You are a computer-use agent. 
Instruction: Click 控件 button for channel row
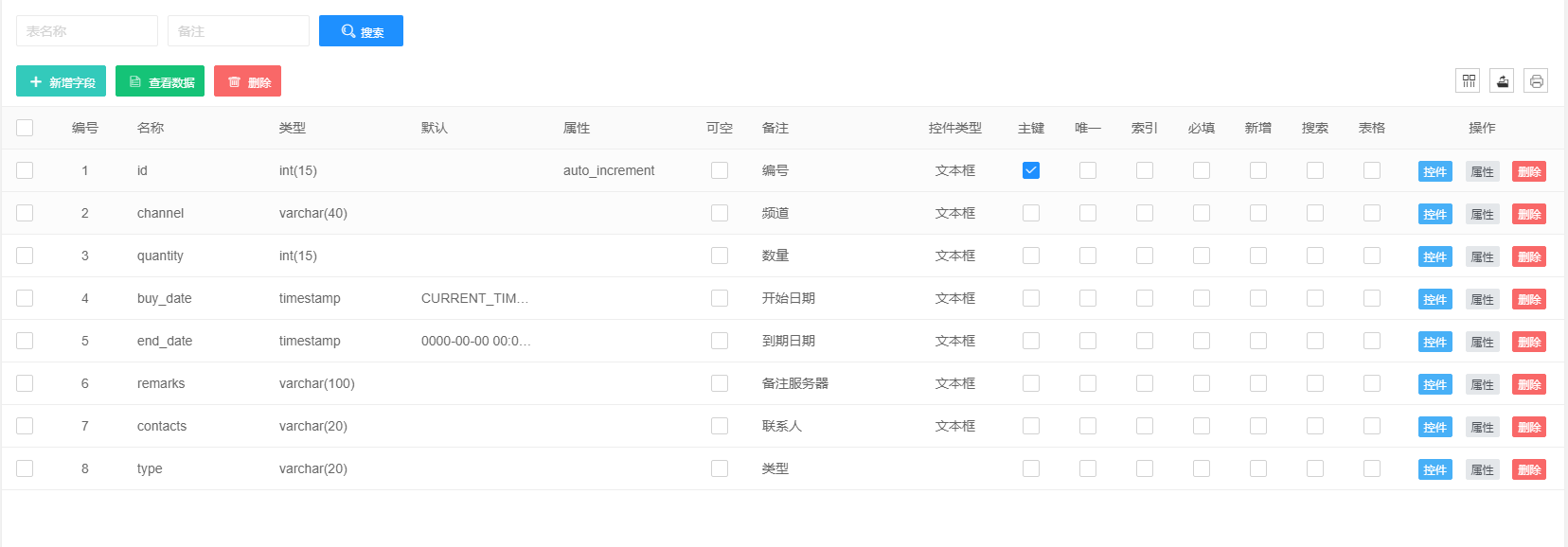coord(1434,214)
